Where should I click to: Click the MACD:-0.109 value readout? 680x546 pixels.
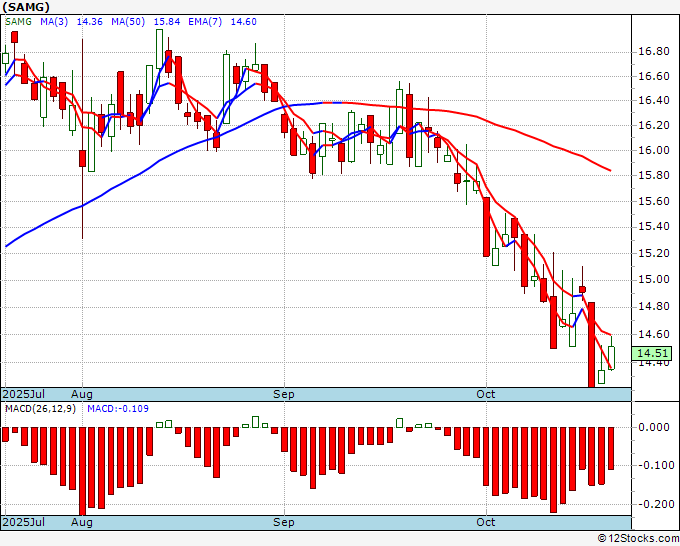click(118, 409)
